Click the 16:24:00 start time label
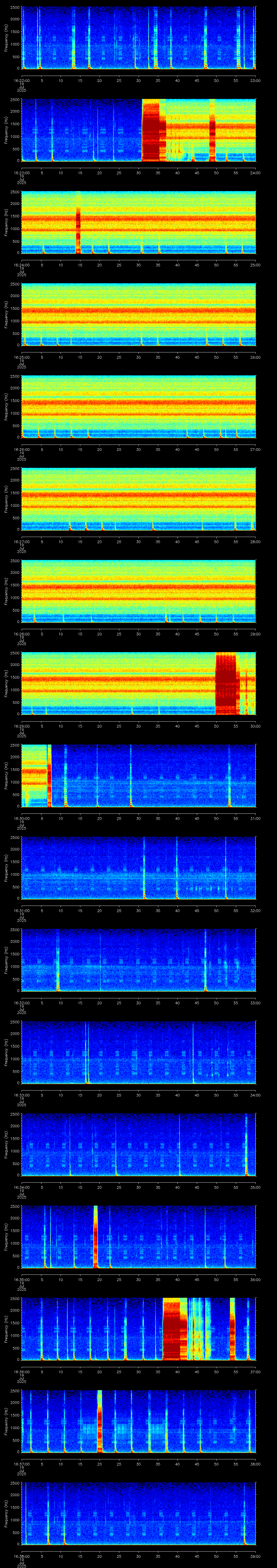Viewport: 277px width, 1568px height. pyautogui.click(x=21, y=265)
